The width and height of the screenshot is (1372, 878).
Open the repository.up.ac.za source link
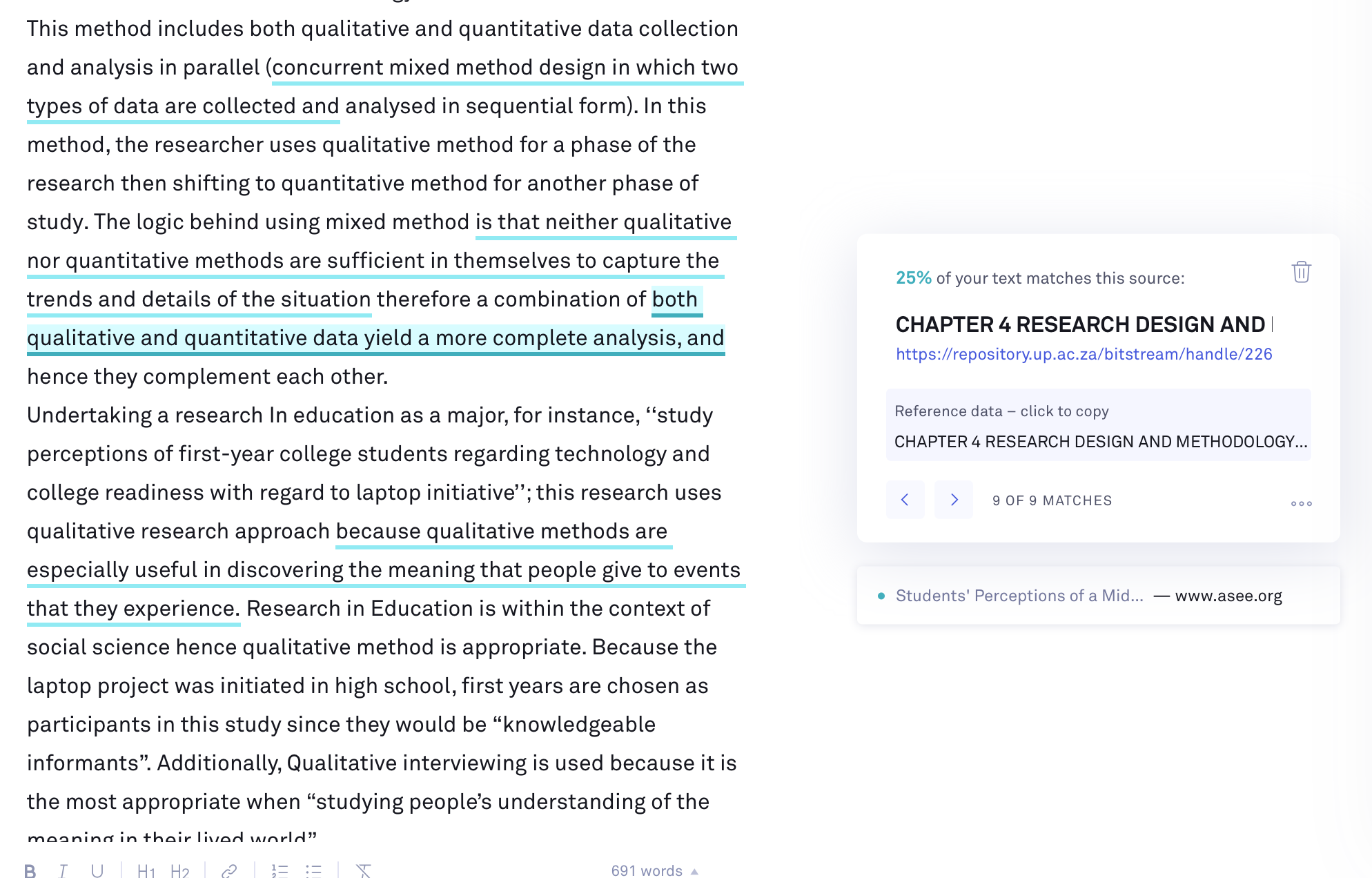pos(1084,354)
